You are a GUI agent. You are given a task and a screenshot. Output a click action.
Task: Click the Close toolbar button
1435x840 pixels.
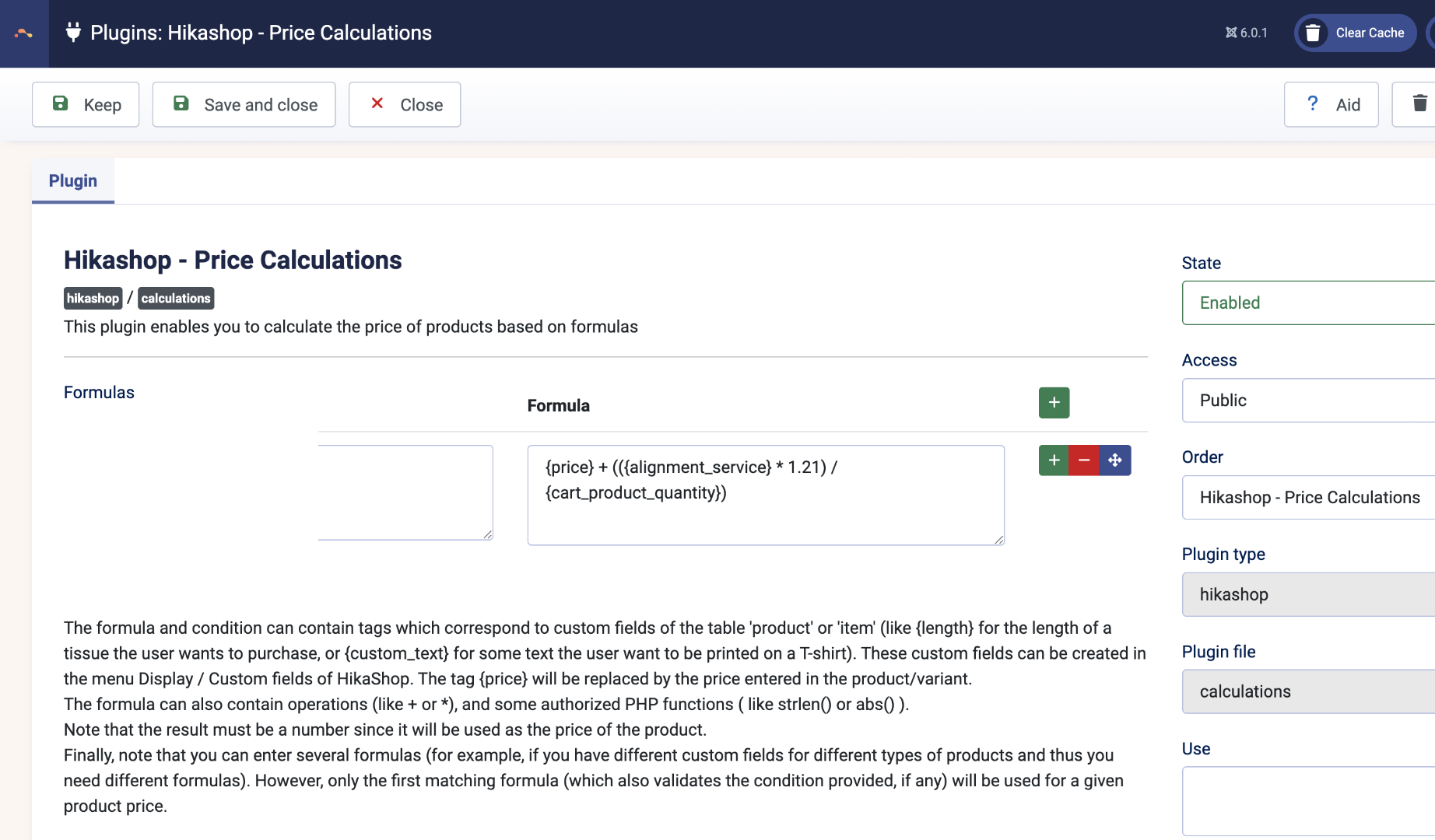[405, 104]
